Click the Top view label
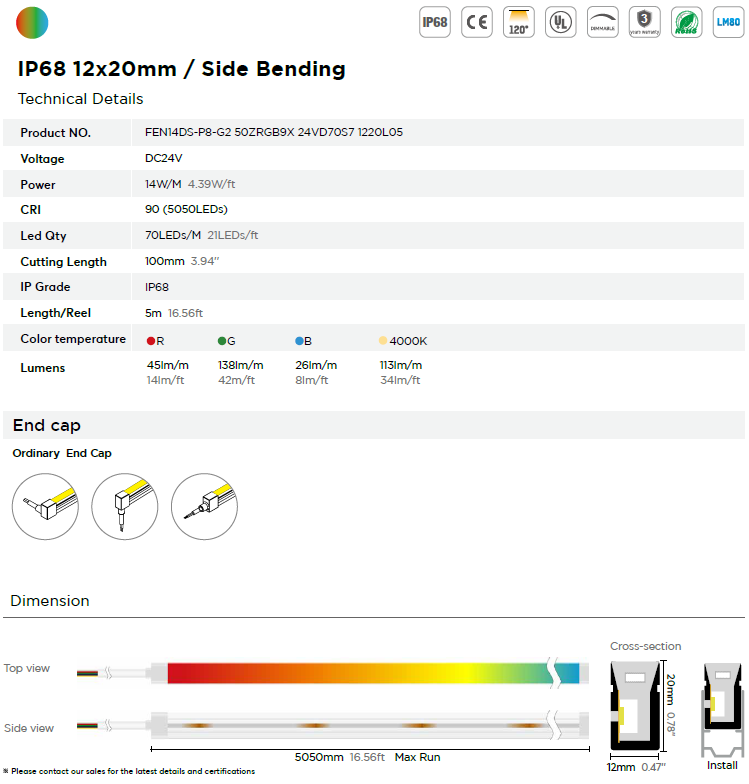This screenshot has height=784, width=749. point(26,668)
